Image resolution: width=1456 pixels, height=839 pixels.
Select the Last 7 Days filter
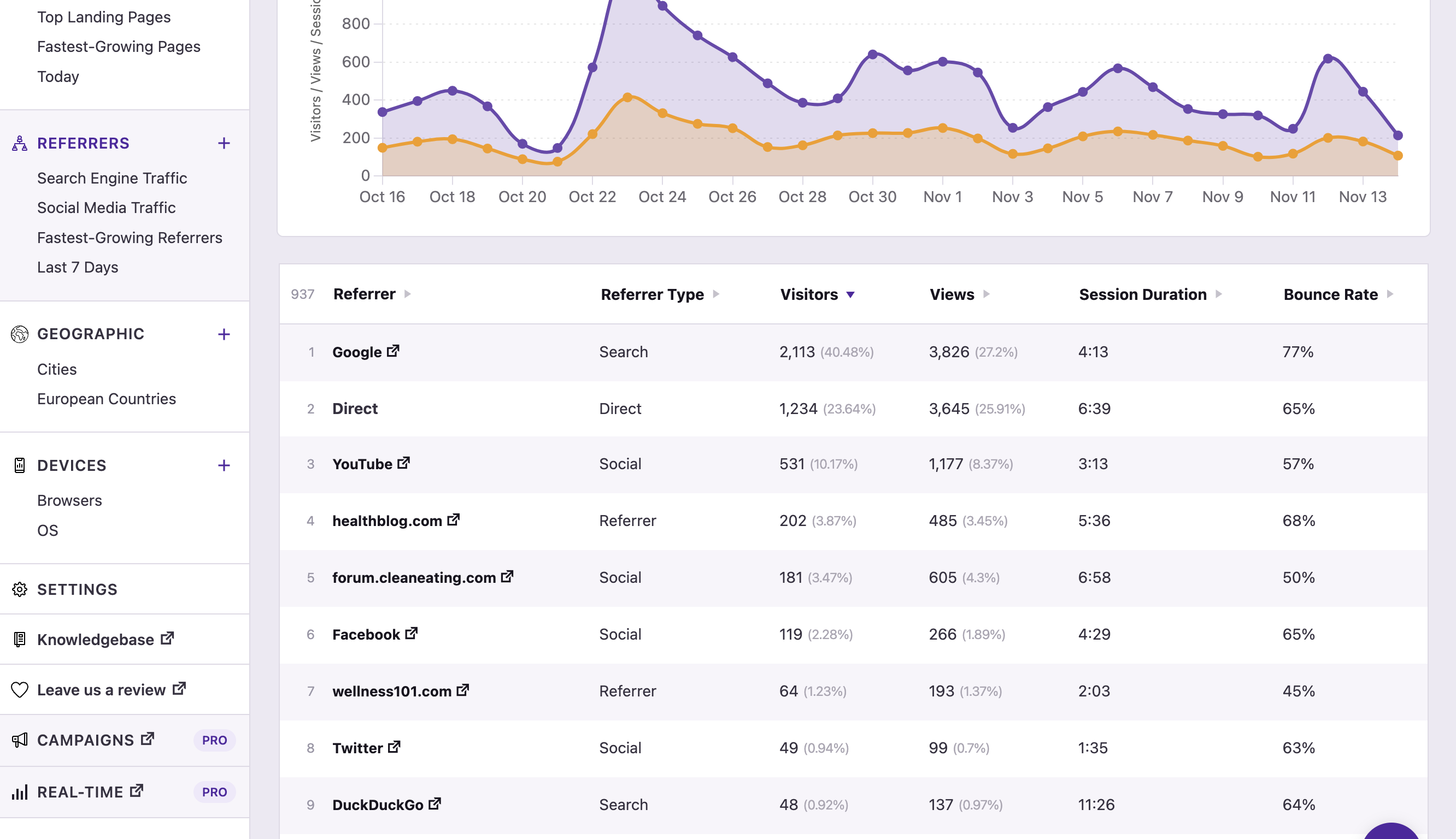tap(77, 266)
